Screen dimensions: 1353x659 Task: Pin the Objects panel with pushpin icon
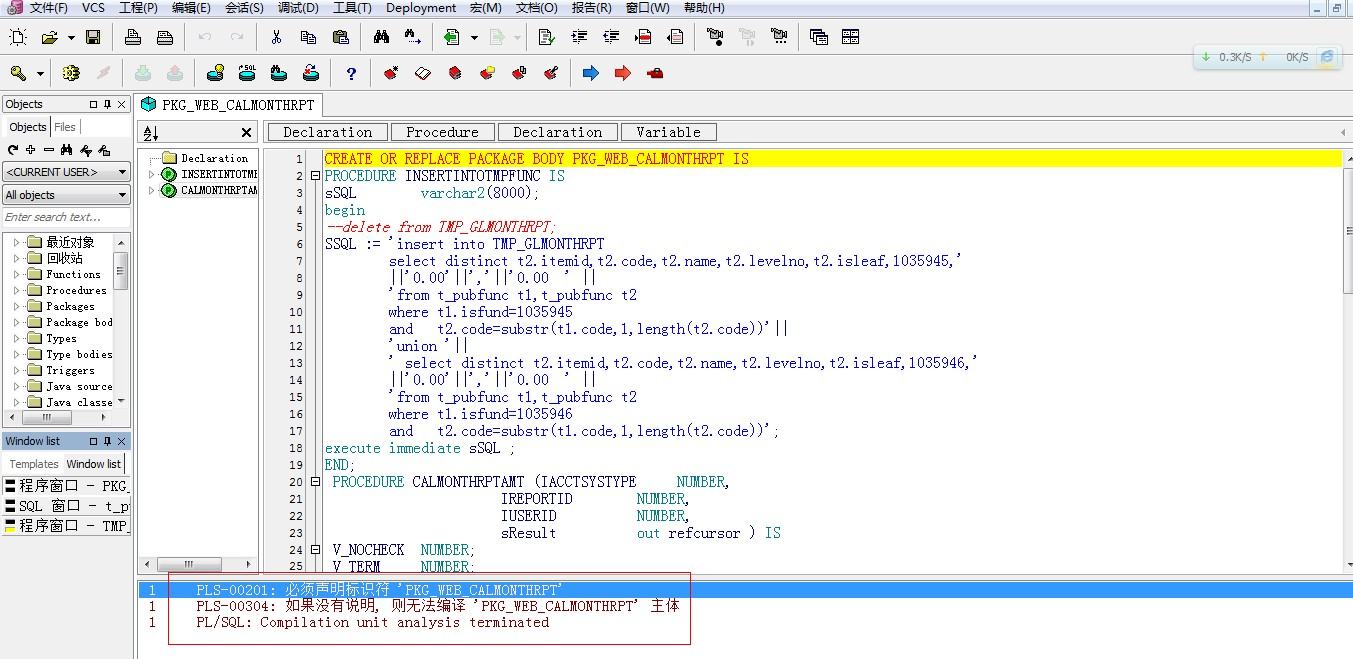107,104
